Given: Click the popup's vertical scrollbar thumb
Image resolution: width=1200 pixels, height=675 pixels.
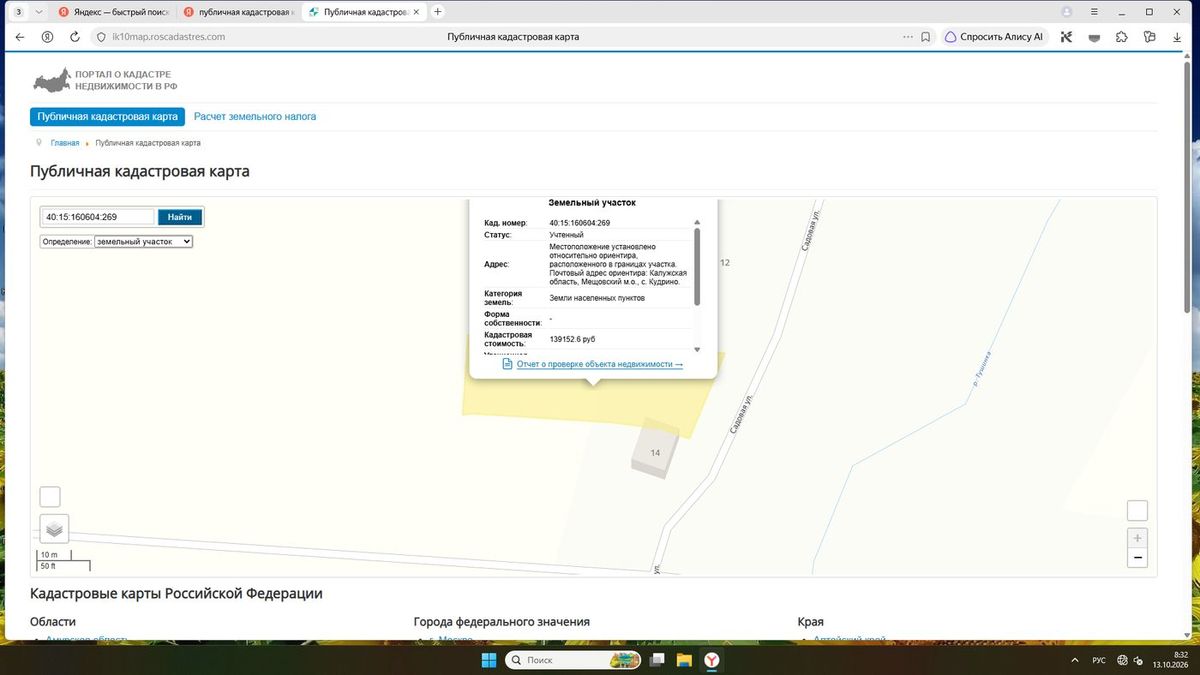Looking at the screenshot, I should pyautogui.click(x=697, y=267).
